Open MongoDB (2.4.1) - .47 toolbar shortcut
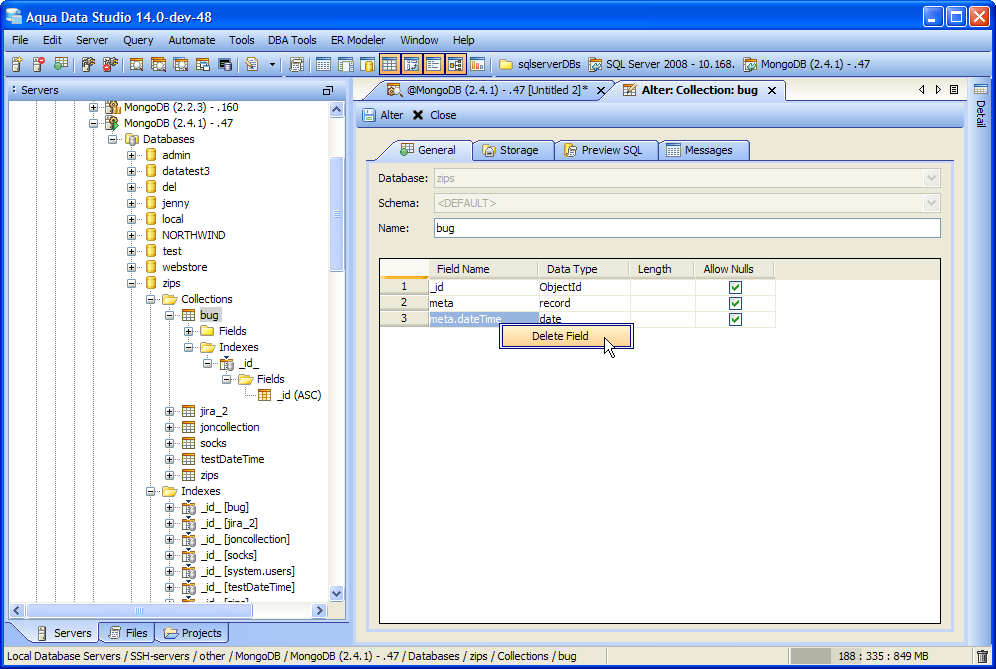This screenshot has height=669, width=996. pyautogui.click(x=807, y=64)
